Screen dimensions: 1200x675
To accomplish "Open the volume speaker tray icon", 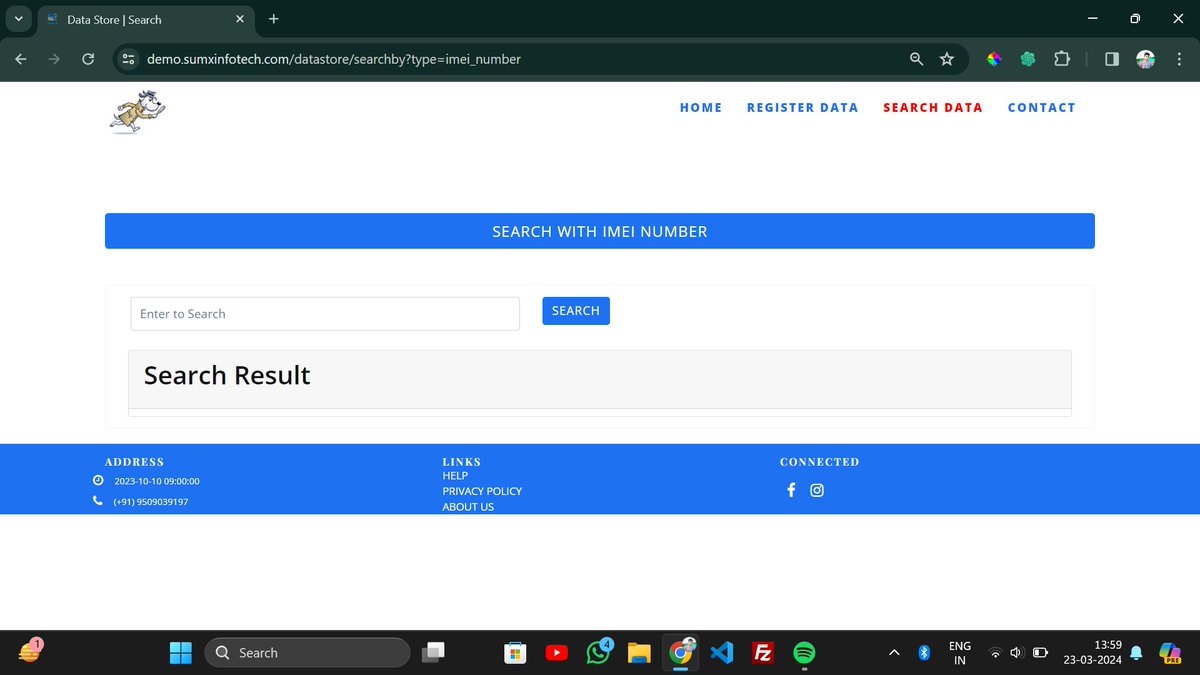I will [x=1017, y=653].
